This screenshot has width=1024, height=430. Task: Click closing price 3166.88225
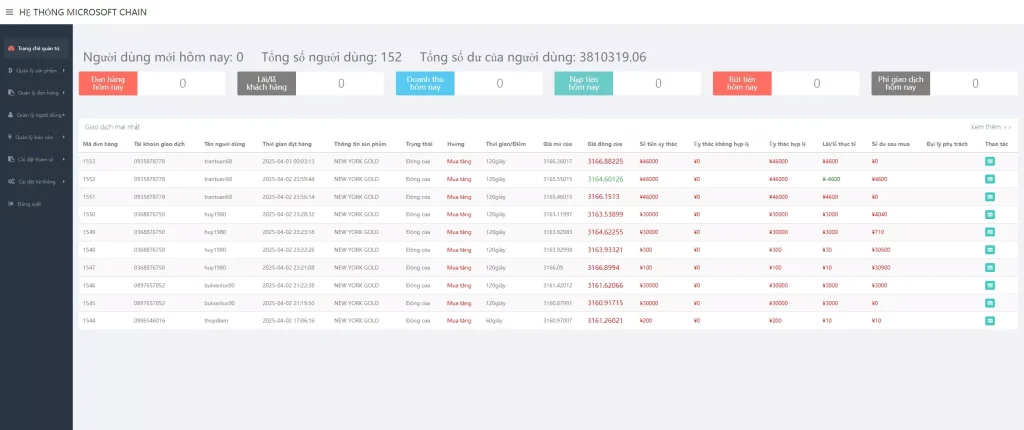[605, 161]
